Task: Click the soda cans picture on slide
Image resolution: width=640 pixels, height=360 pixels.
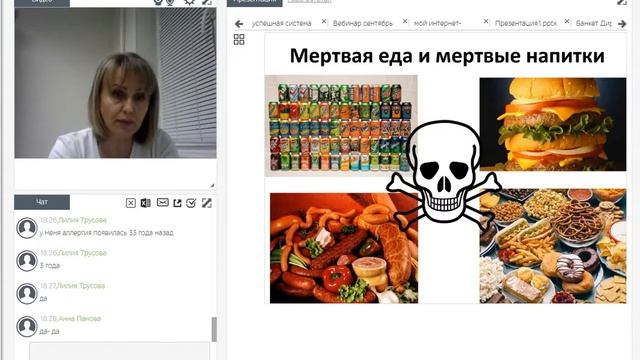Action: pyautogui.click(x=341, y=126)
